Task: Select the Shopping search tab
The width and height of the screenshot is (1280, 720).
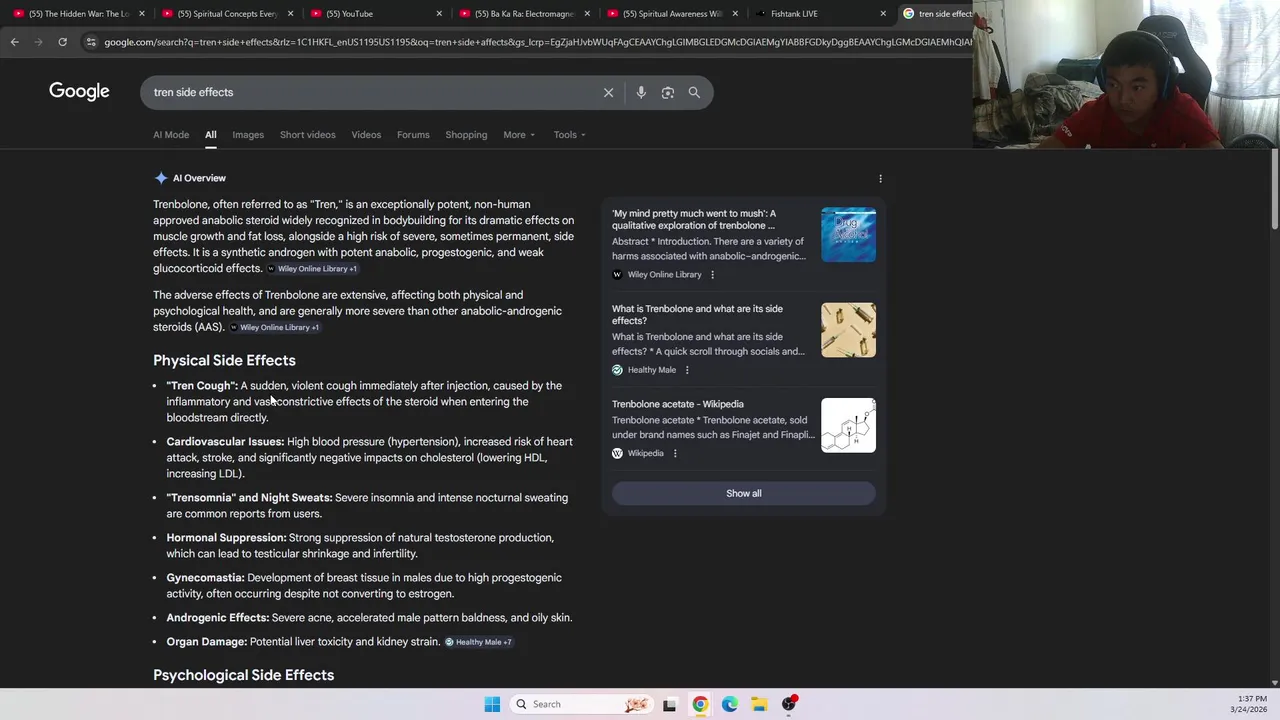Action: 466,135
